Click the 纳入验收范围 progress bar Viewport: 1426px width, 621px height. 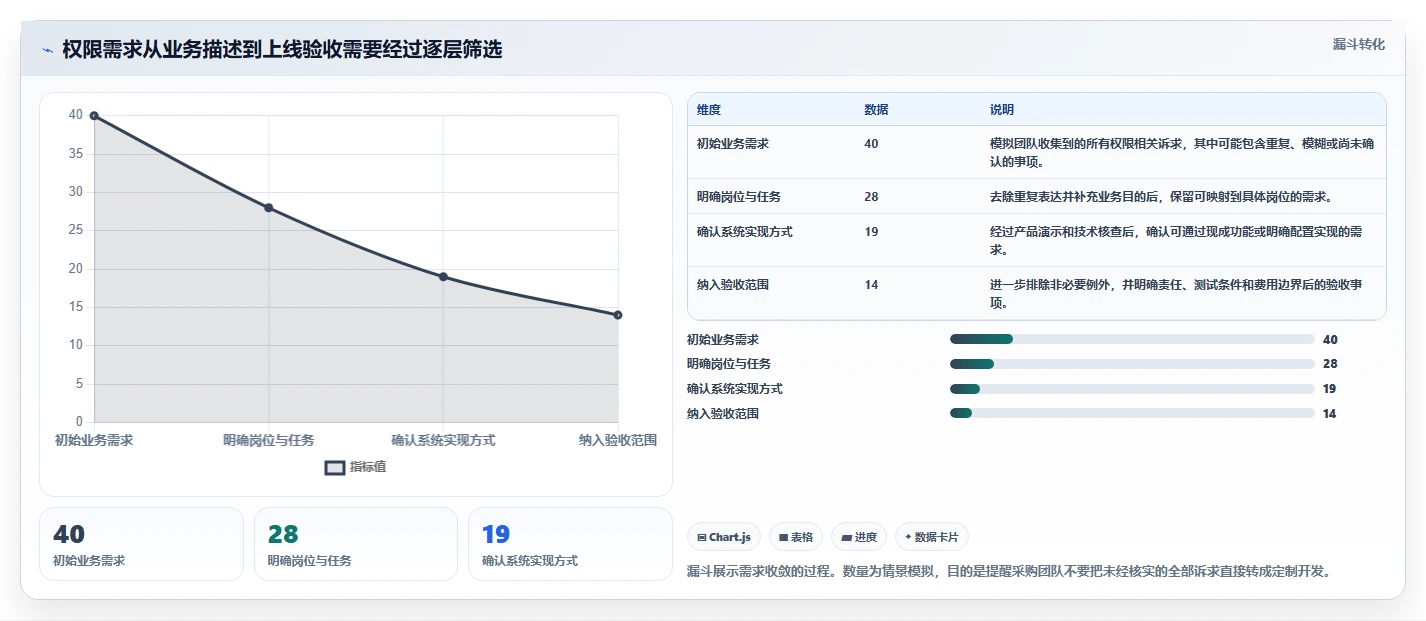click(x=1132, y=413)
